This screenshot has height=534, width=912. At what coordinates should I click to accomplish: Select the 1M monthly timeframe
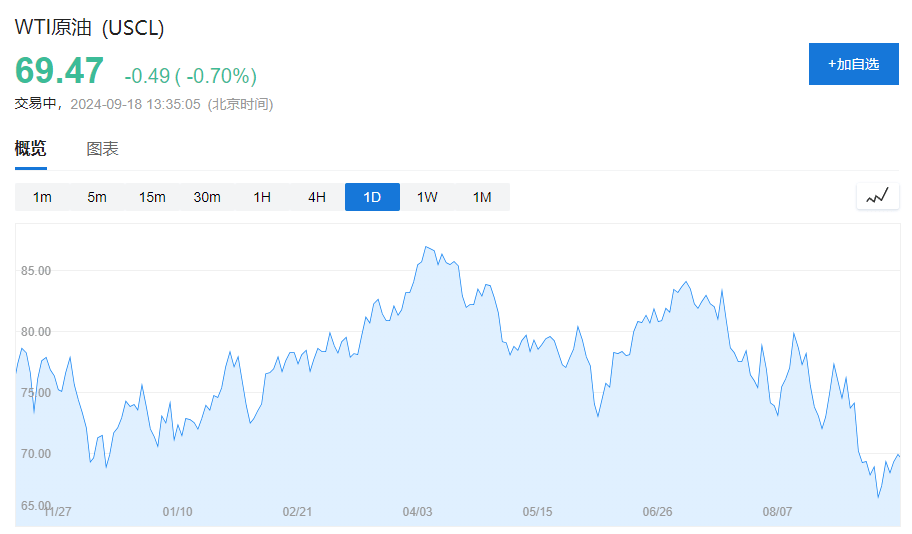(x=482, y=197)
